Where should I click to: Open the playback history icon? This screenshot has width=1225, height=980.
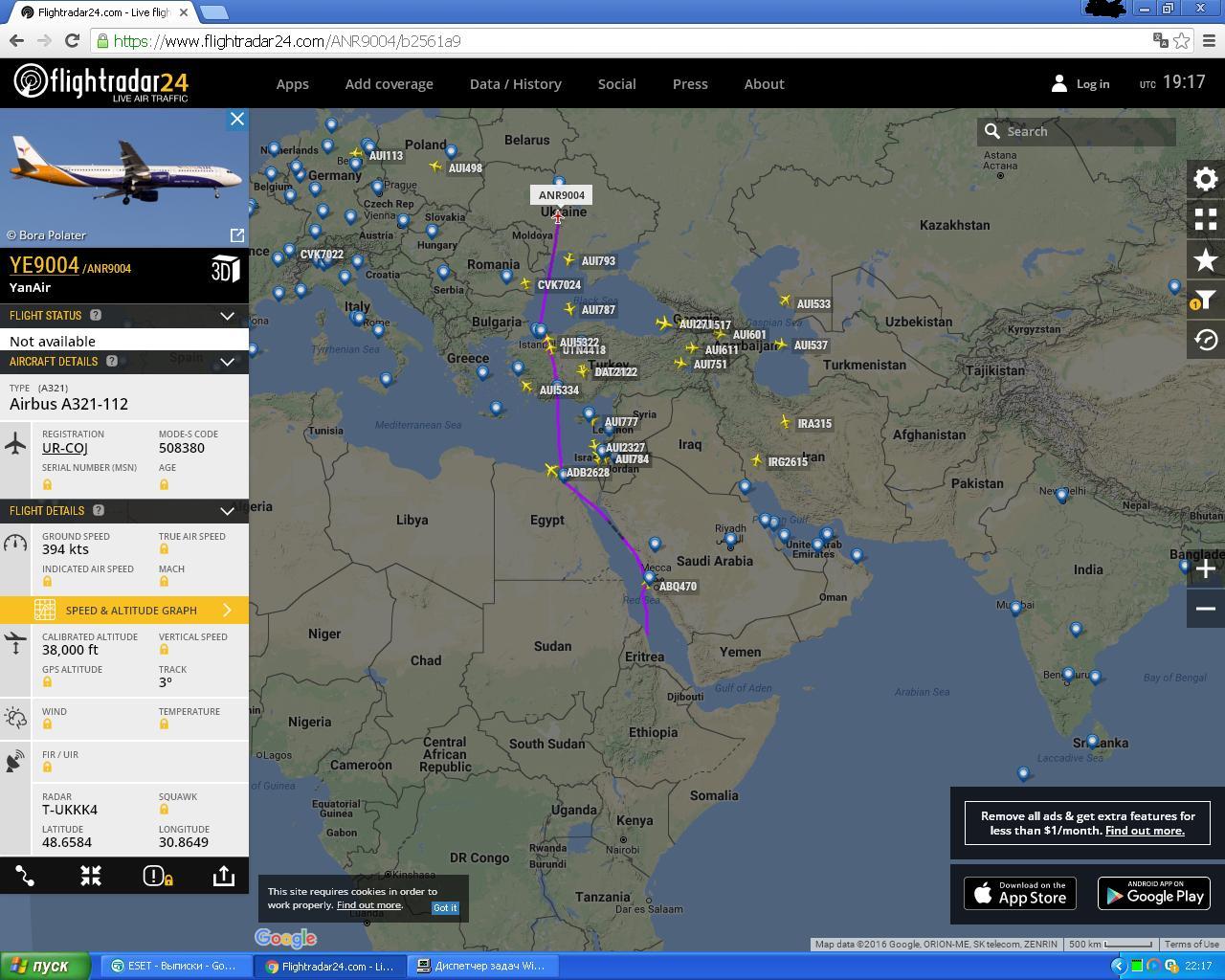tap(1206, 340)
